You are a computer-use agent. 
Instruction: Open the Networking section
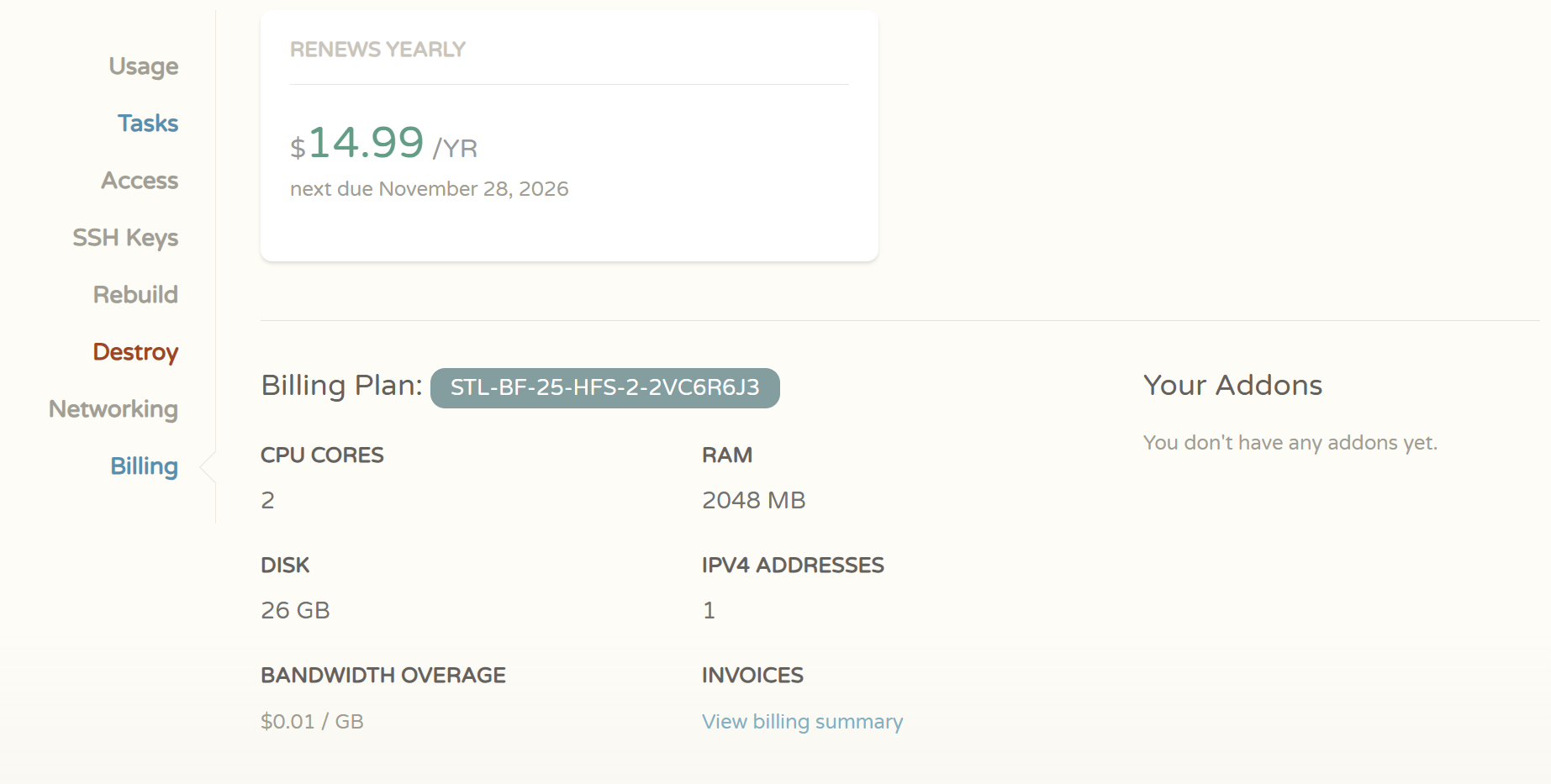point(113,409)
